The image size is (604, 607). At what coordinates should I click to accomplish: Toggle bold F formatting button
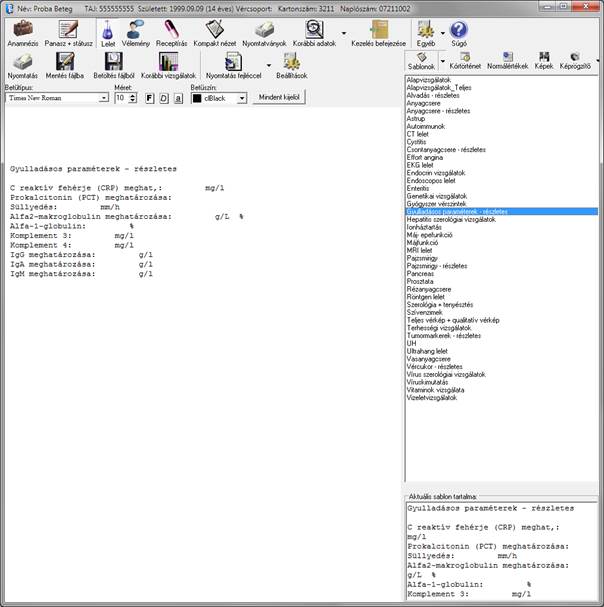coord(149,98)
